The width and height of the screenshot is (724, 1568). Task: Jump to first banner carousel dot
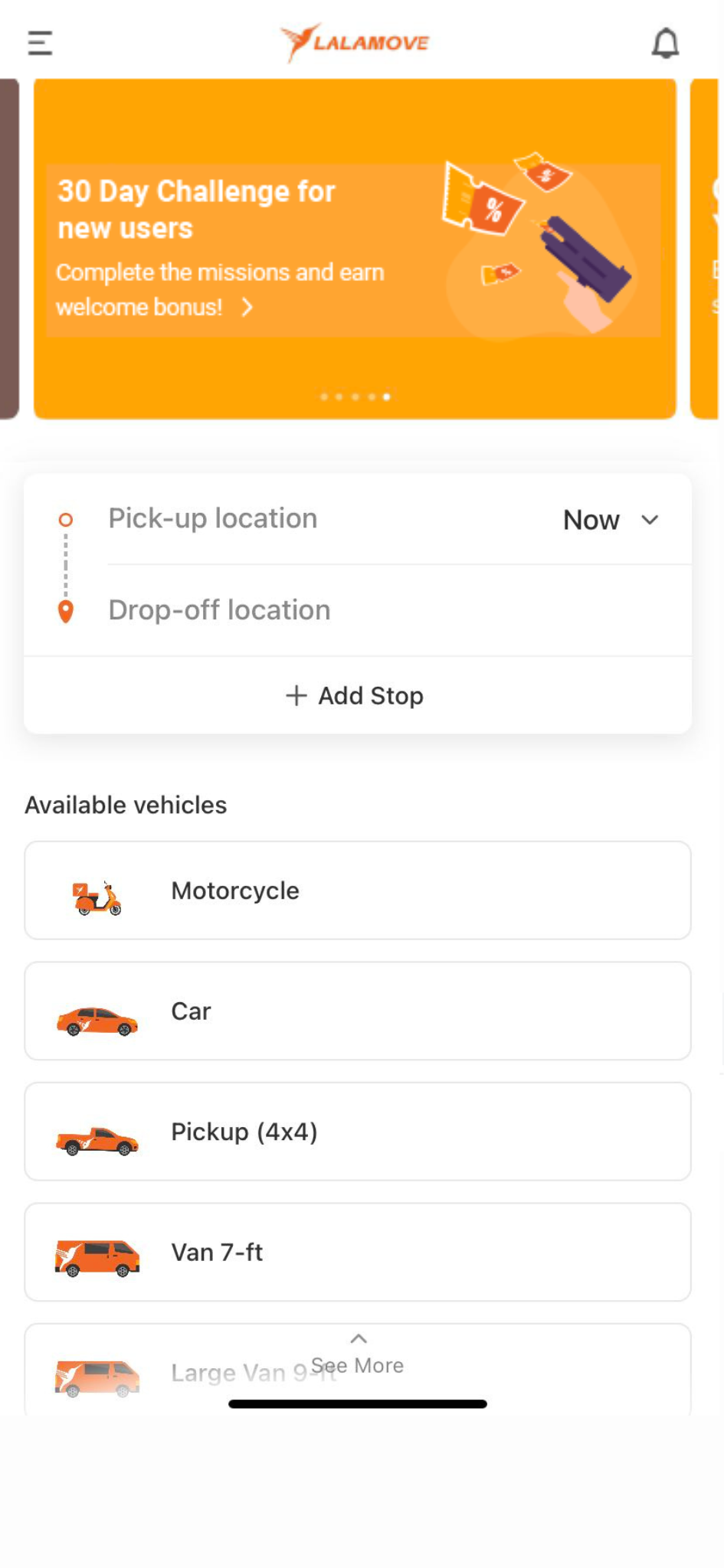pos(324,397)
